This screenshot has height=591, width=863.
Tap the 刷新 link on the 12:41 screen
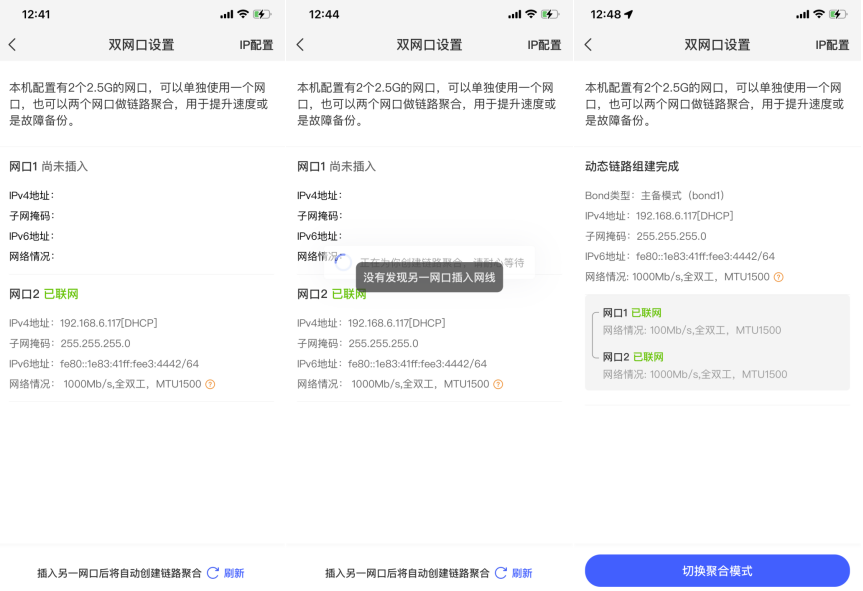234,573
